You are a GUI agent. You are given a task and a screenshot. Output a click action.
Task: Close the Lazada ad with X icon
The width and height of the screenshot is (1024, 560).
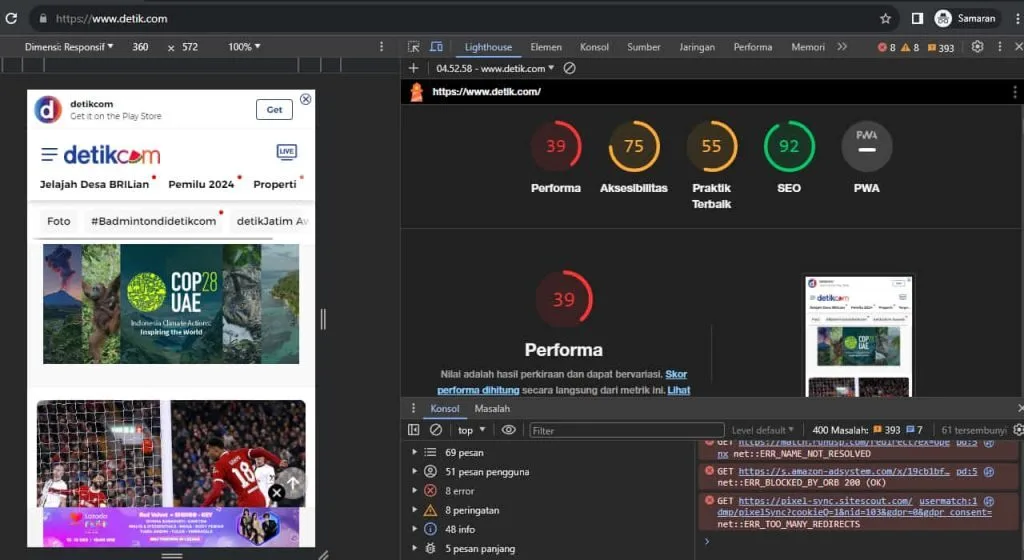276,493
